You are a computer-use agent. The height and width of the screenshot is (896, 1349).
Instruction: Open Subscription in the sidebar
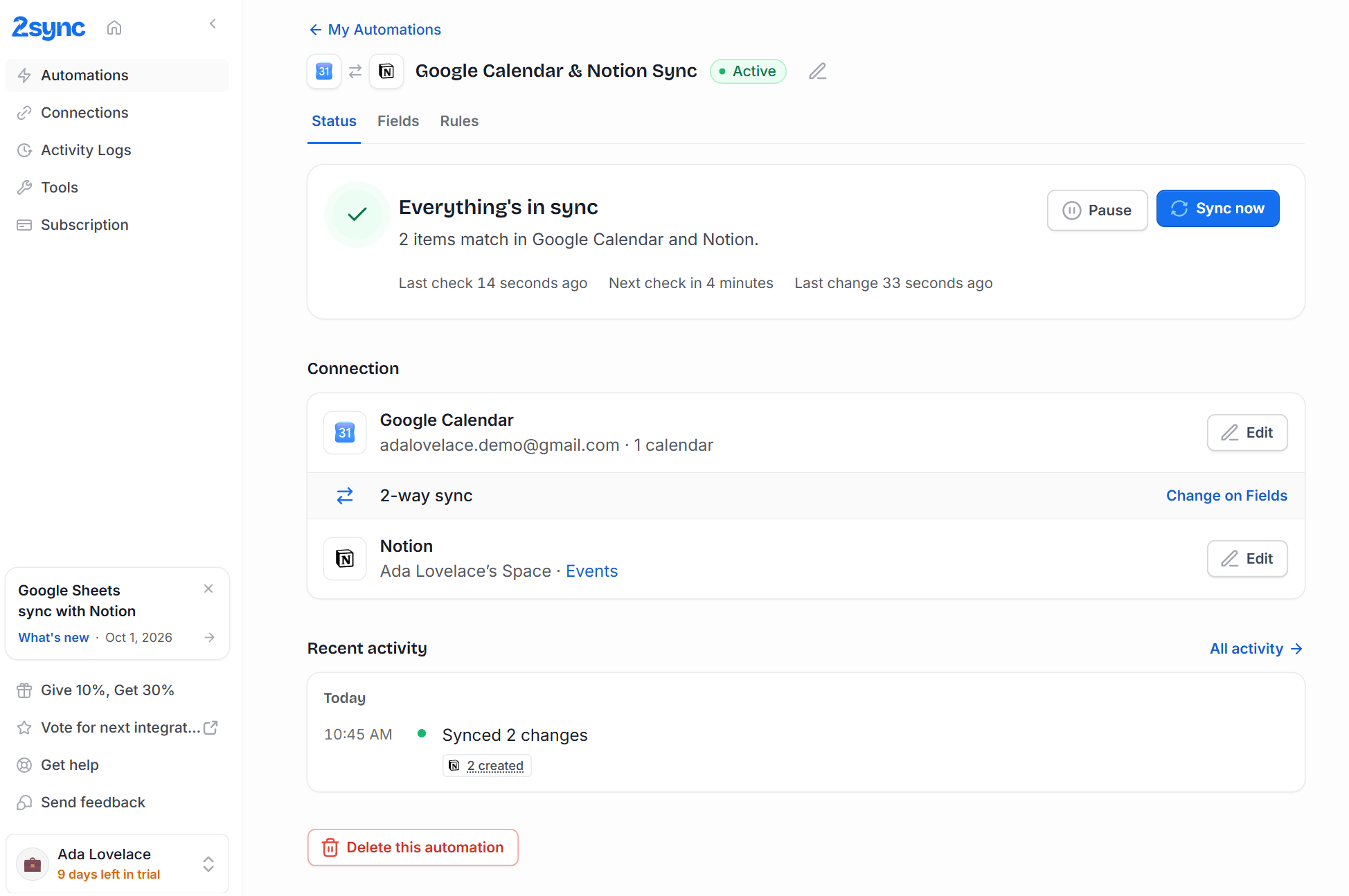117,225
